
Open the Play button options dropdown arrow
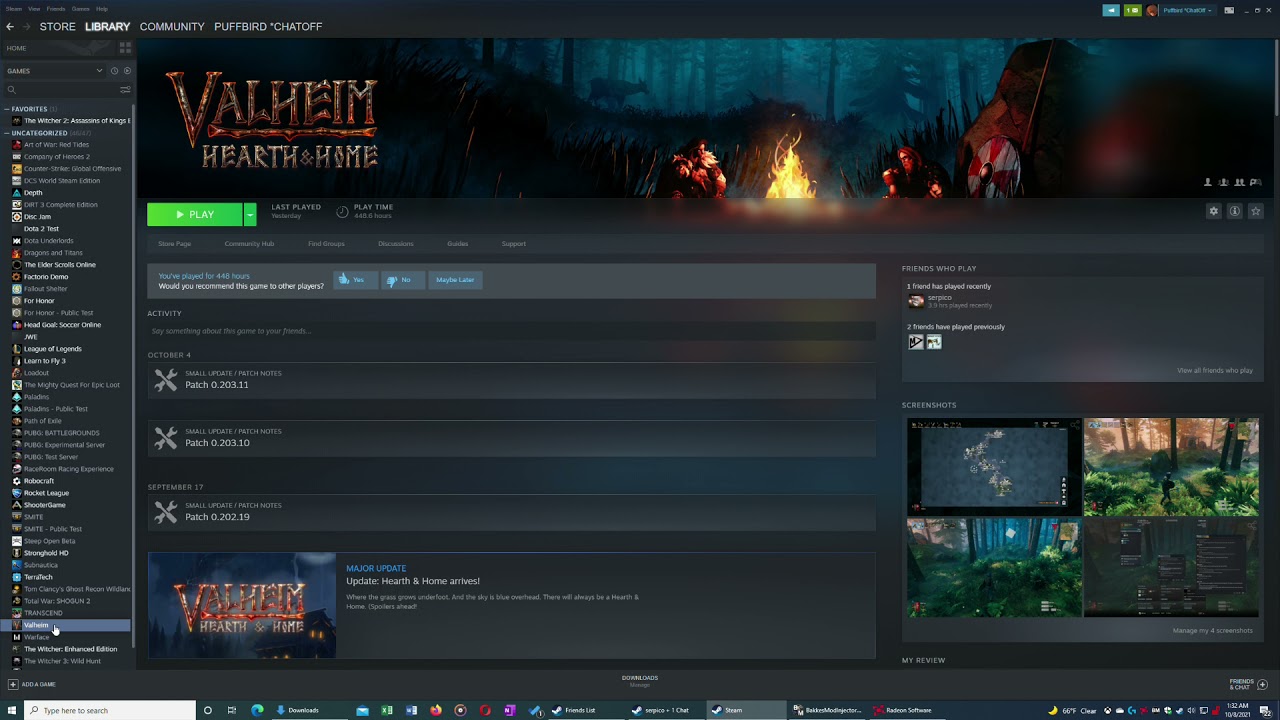coord(250,214)
